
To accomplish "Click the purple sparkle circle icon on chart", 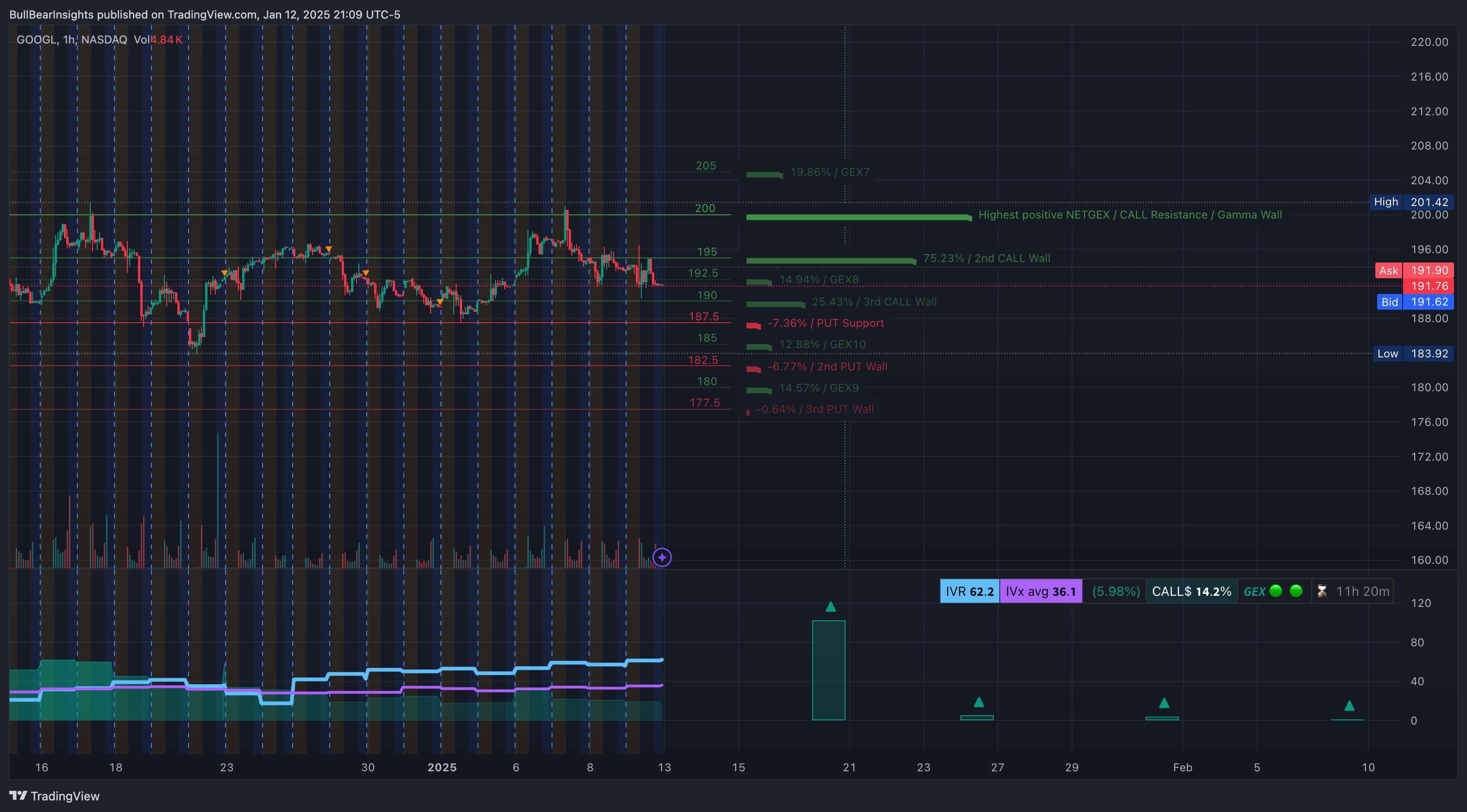I will 662,557.
